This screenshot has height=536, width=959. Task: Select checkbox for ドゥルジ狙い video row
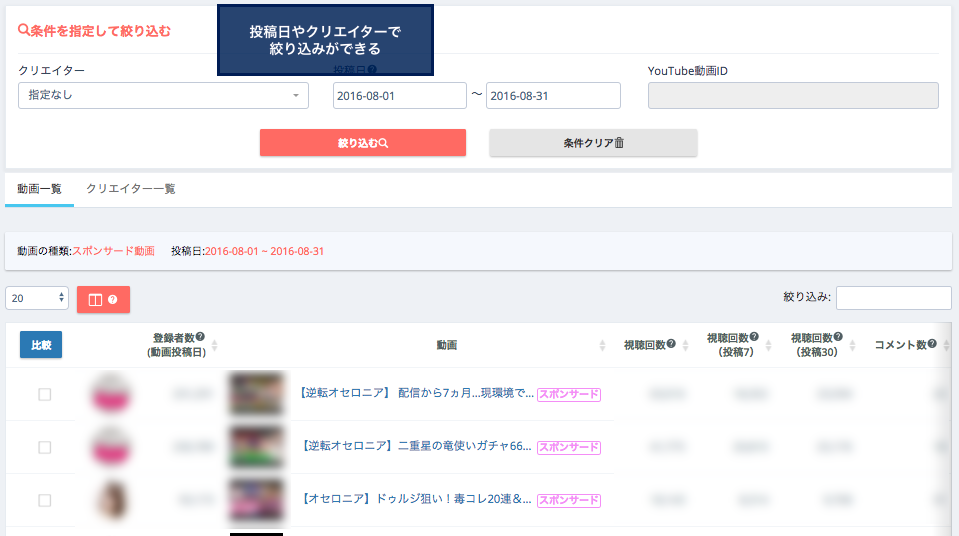44,500
